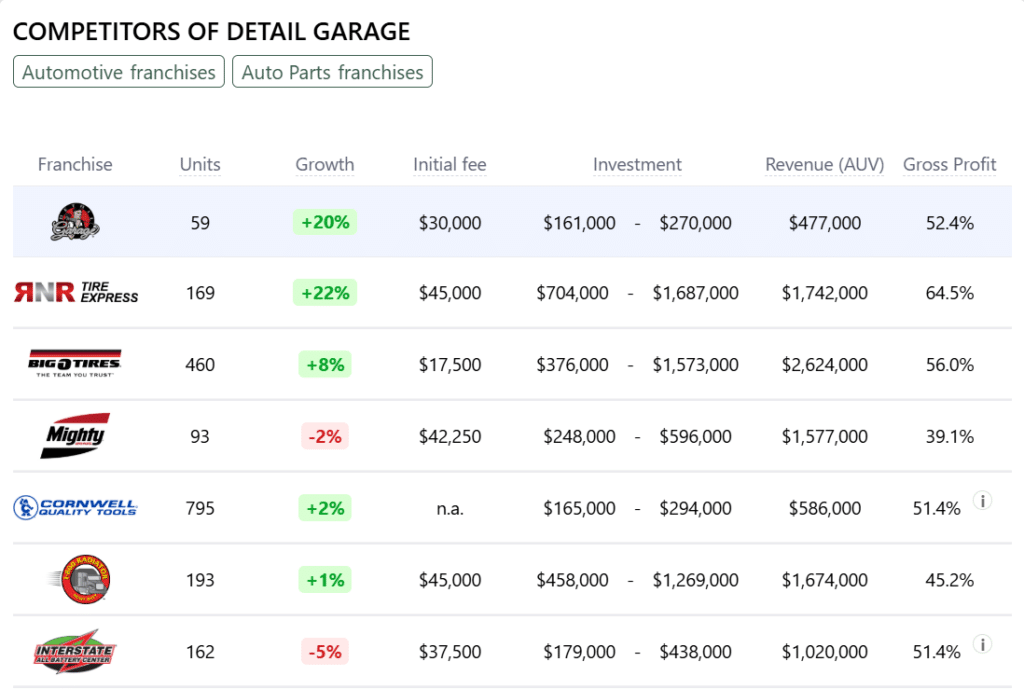Click the -2% growth badge
The height and width of the screenshot is (689, 1024).
click(325, 436)
